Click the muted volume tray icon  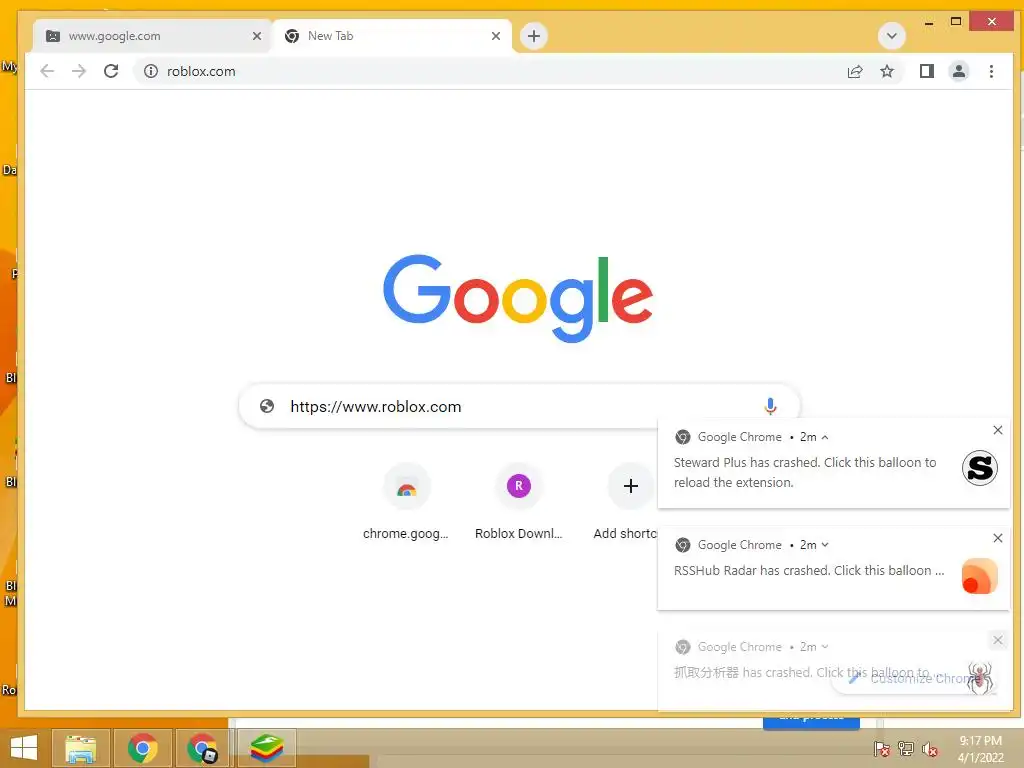tap(930, 749)
